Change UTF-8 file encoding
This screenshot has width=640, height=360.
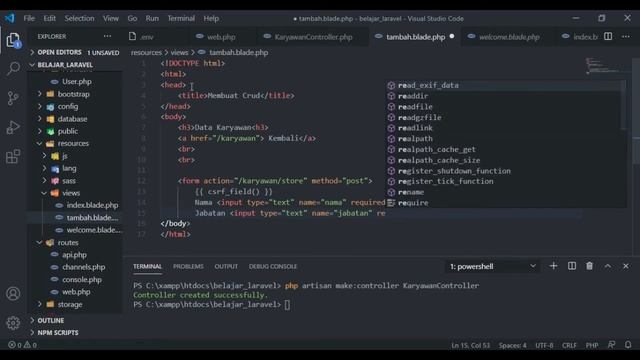544,345
